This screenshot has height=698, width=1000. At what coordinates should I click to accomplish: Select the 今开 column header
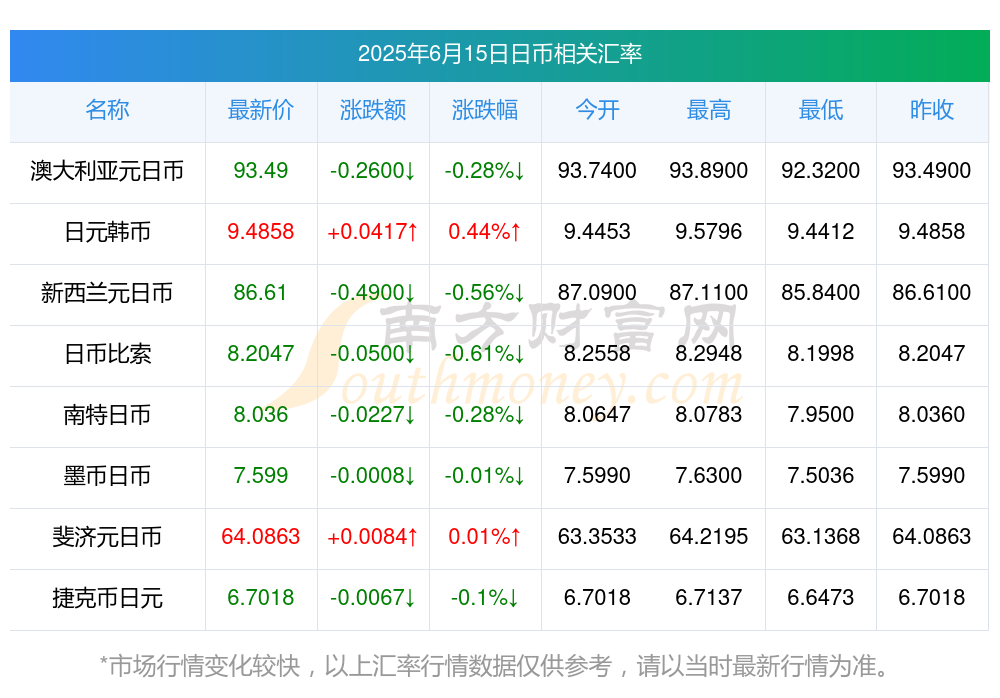[597, 110]
